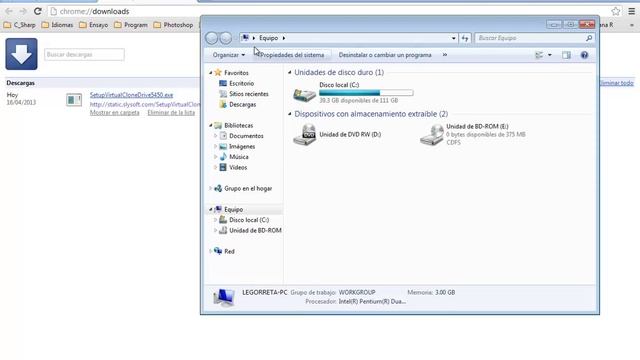Viewport: 640px width, 360px height.
Task: Open the address bar history dropdown
Action: [453, 38]
